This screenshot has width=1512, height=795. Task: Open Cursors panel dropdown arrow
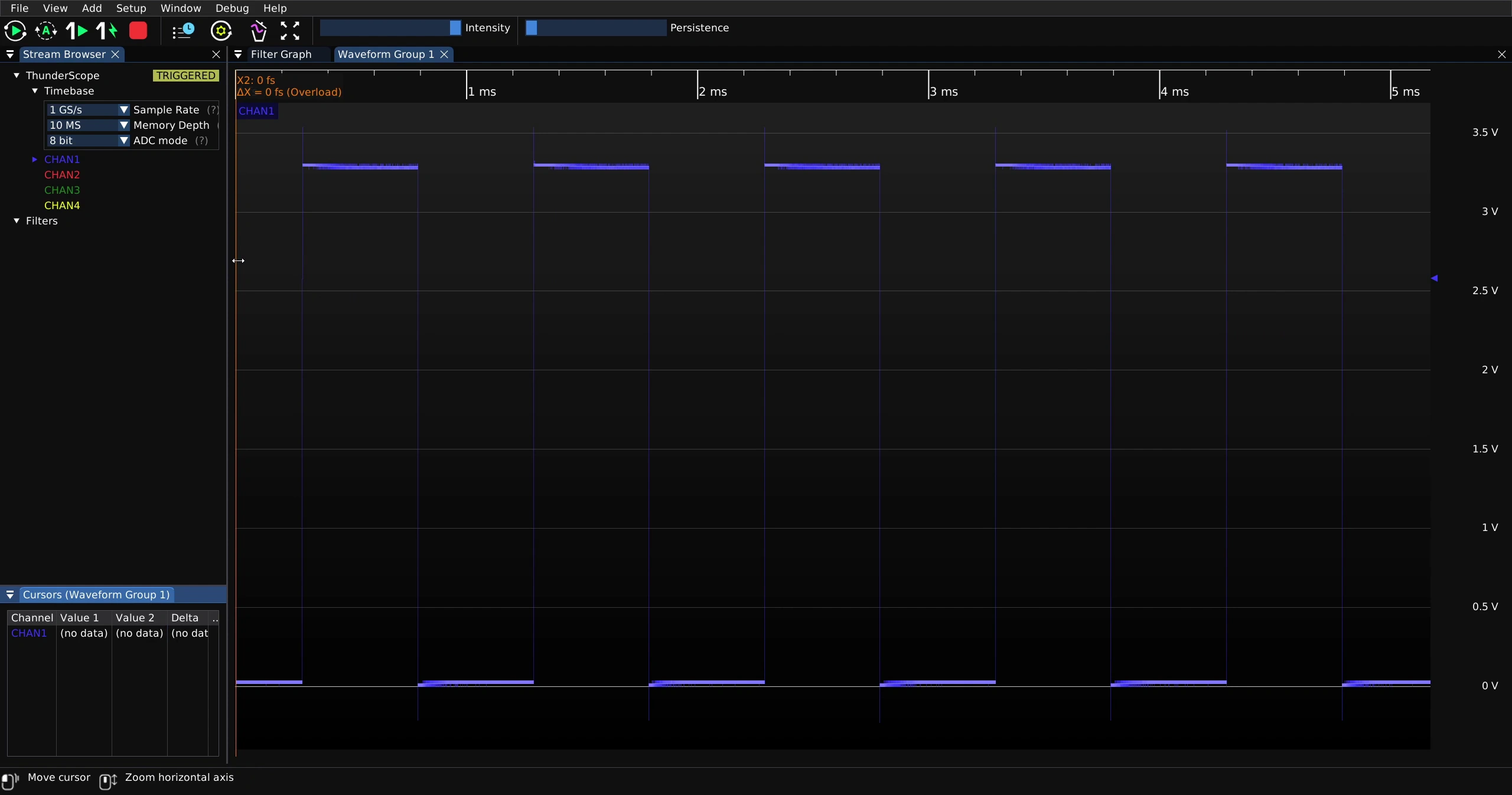coord(10,595)
